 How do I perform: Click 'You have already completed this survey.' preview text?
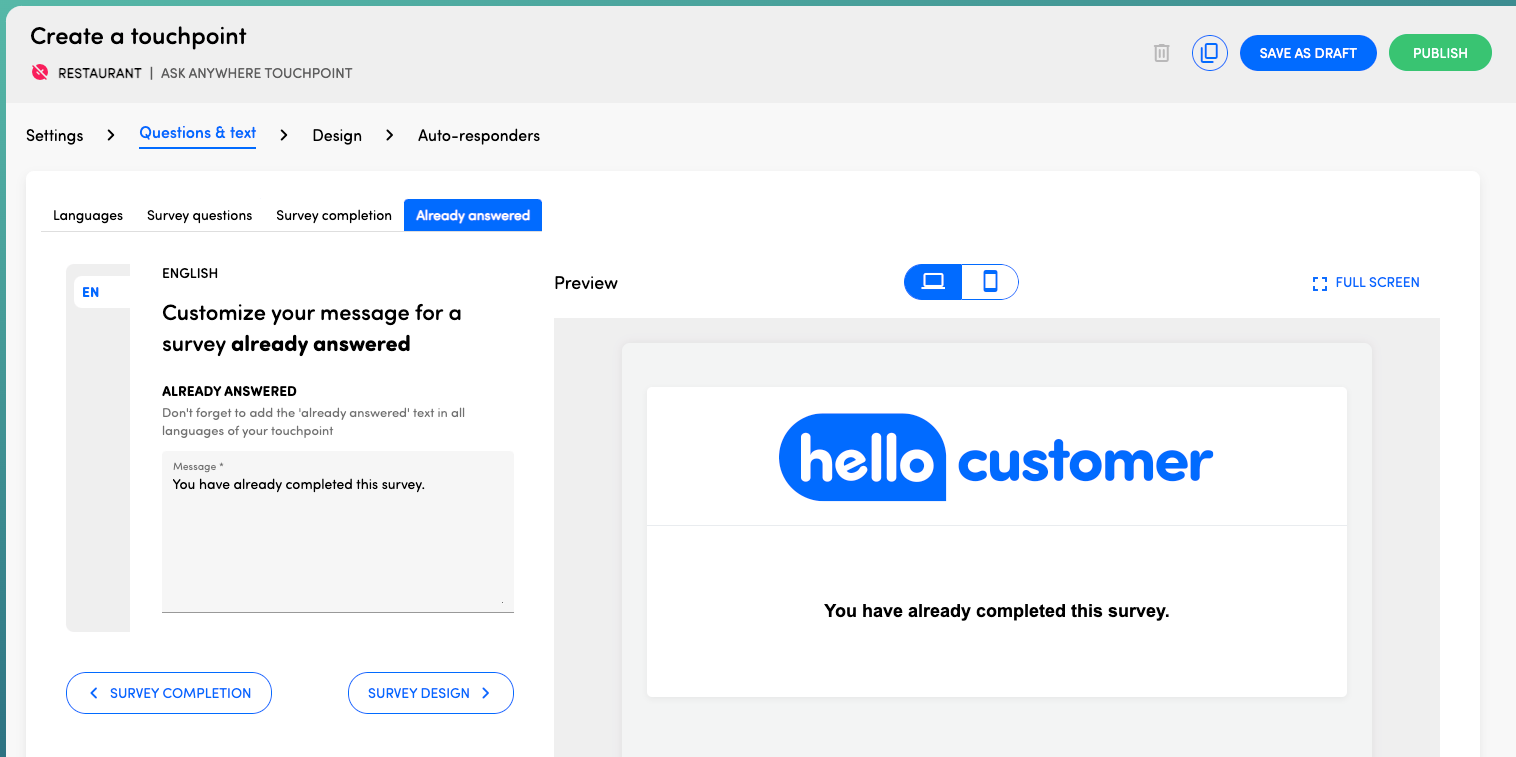click(996, 610)
